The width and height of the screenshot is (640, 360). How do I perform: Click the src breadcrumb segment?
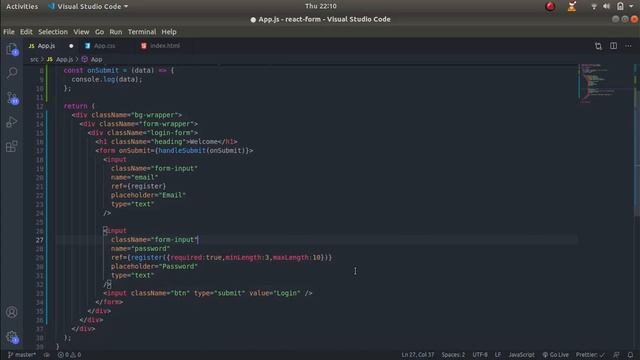(34, 60)
